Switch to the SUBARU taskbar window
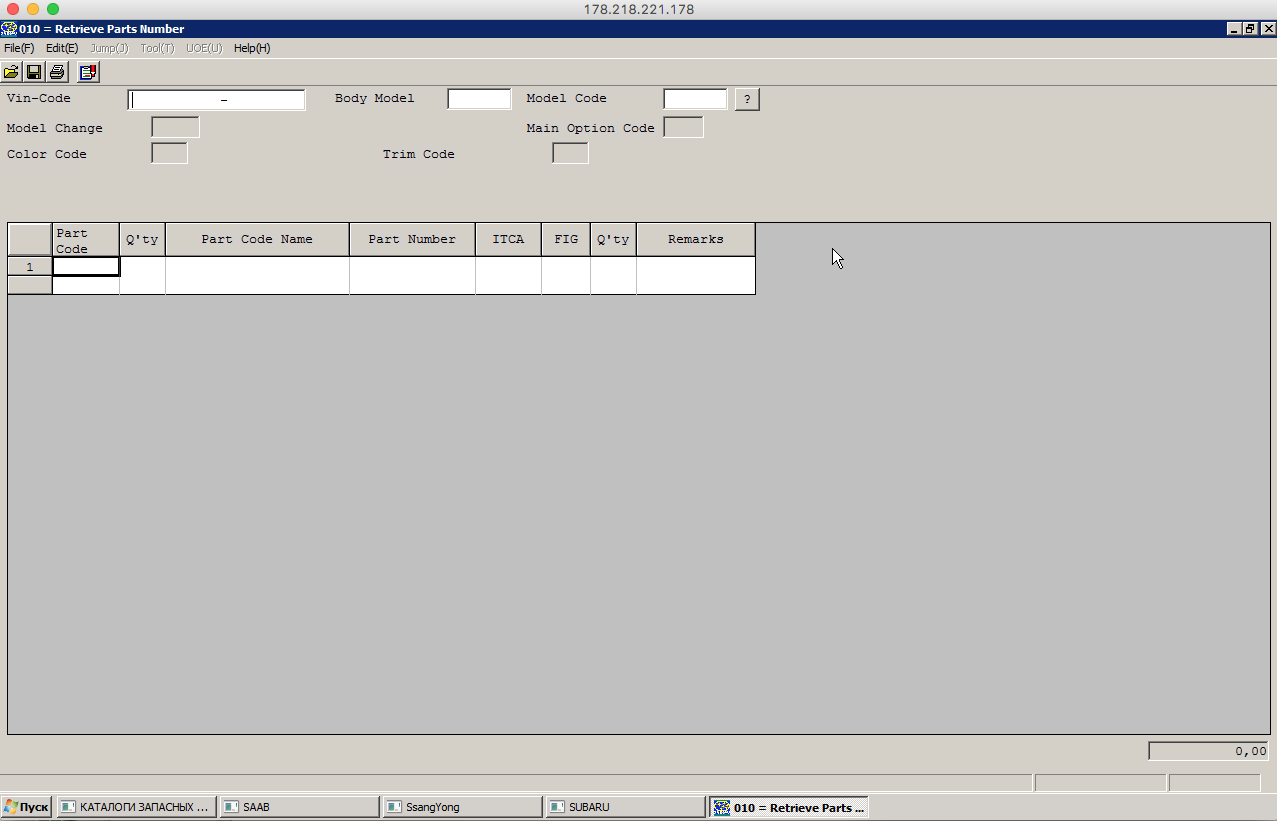Screen dimensions: 1277x821 point(625,807)
